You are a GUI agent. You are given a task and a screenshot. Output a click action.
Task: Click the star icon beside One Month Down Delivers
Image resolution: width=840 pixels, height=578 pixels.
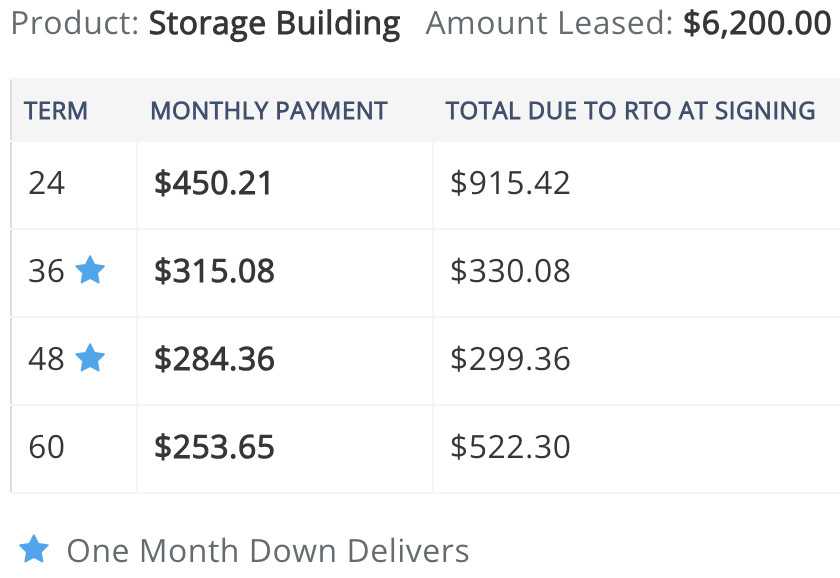(34, 549)
